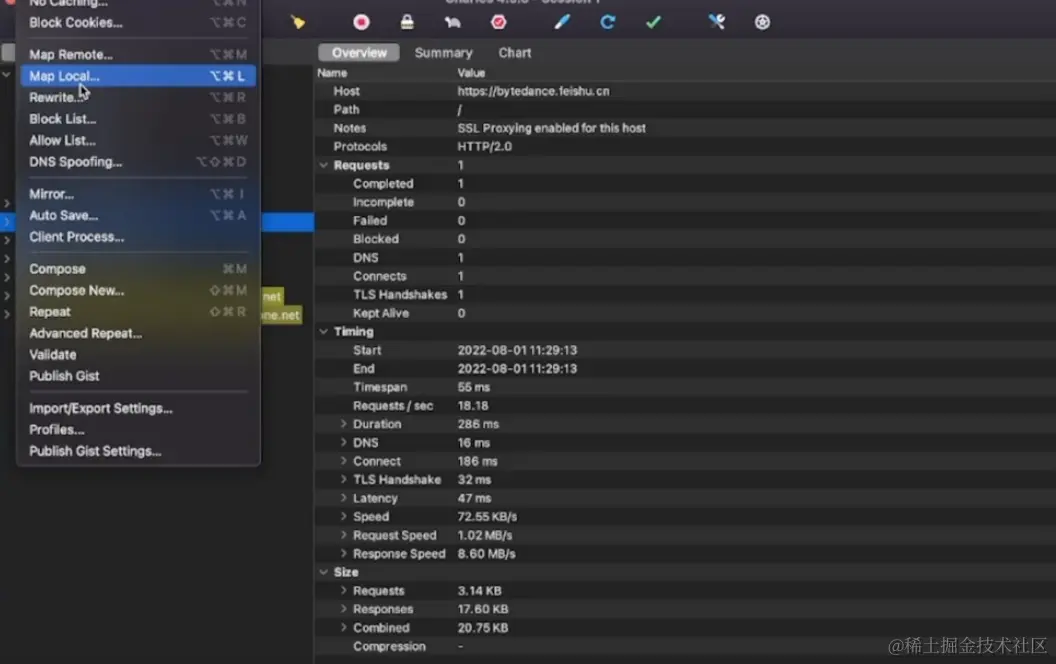Open Rewrite... from the menu
Viewport: 1056px width, 664px height.
(138, 98)
